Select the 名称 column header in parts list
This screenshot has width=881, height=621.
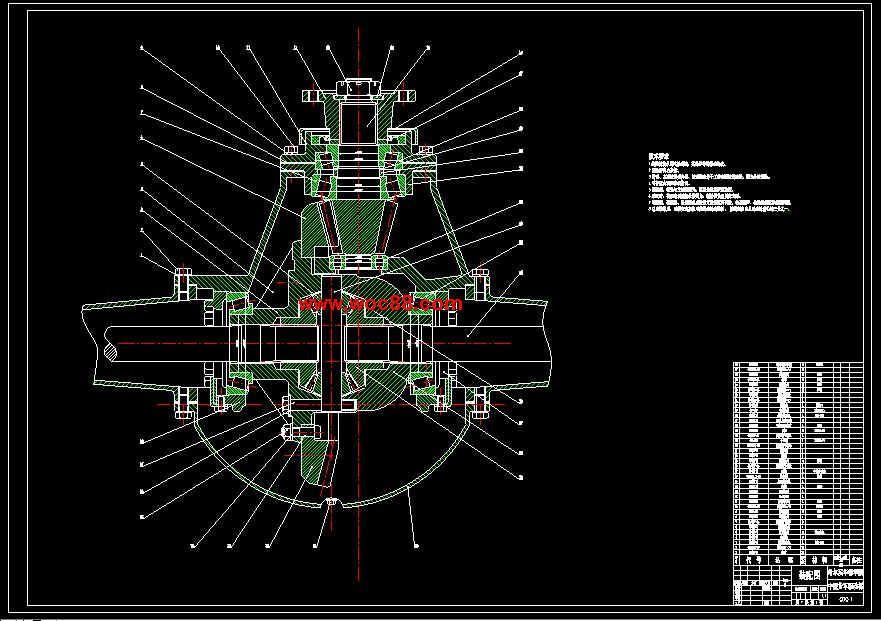783,560
